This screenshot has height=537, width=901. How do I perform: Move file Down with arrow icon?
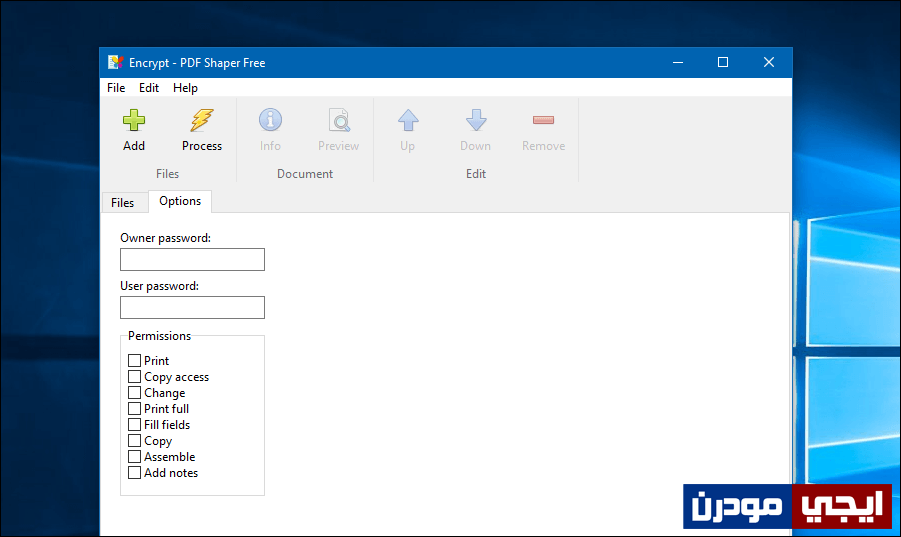[x=476, y=121]
